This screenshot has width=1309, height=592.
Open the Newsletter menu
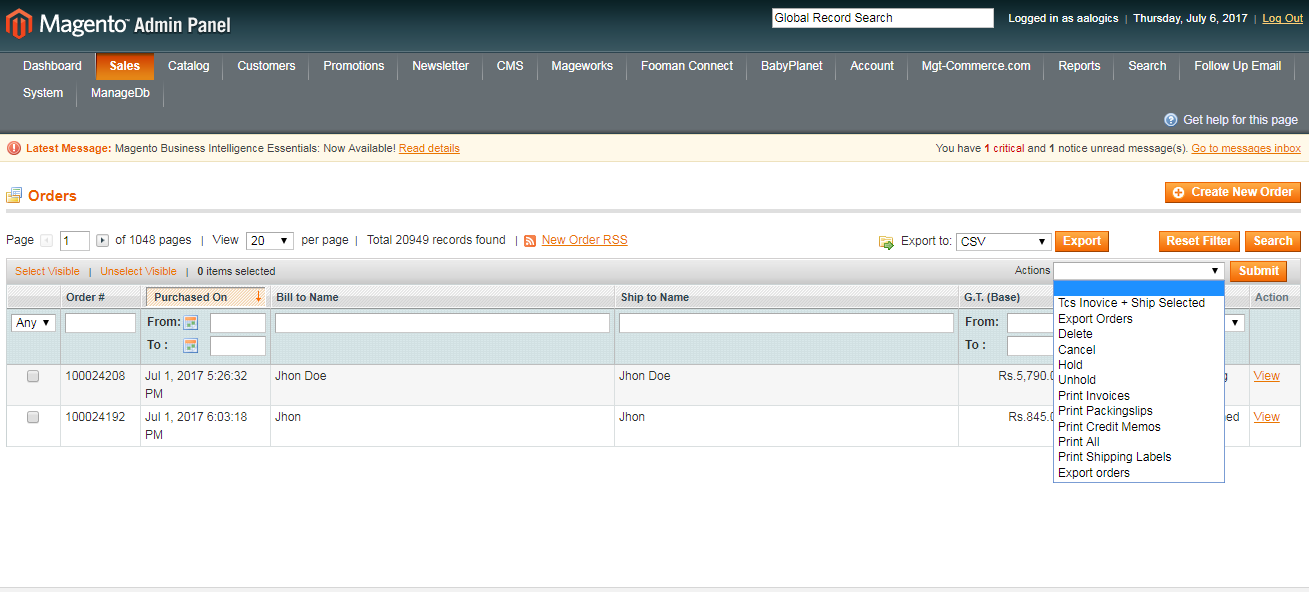pos(440,66)
